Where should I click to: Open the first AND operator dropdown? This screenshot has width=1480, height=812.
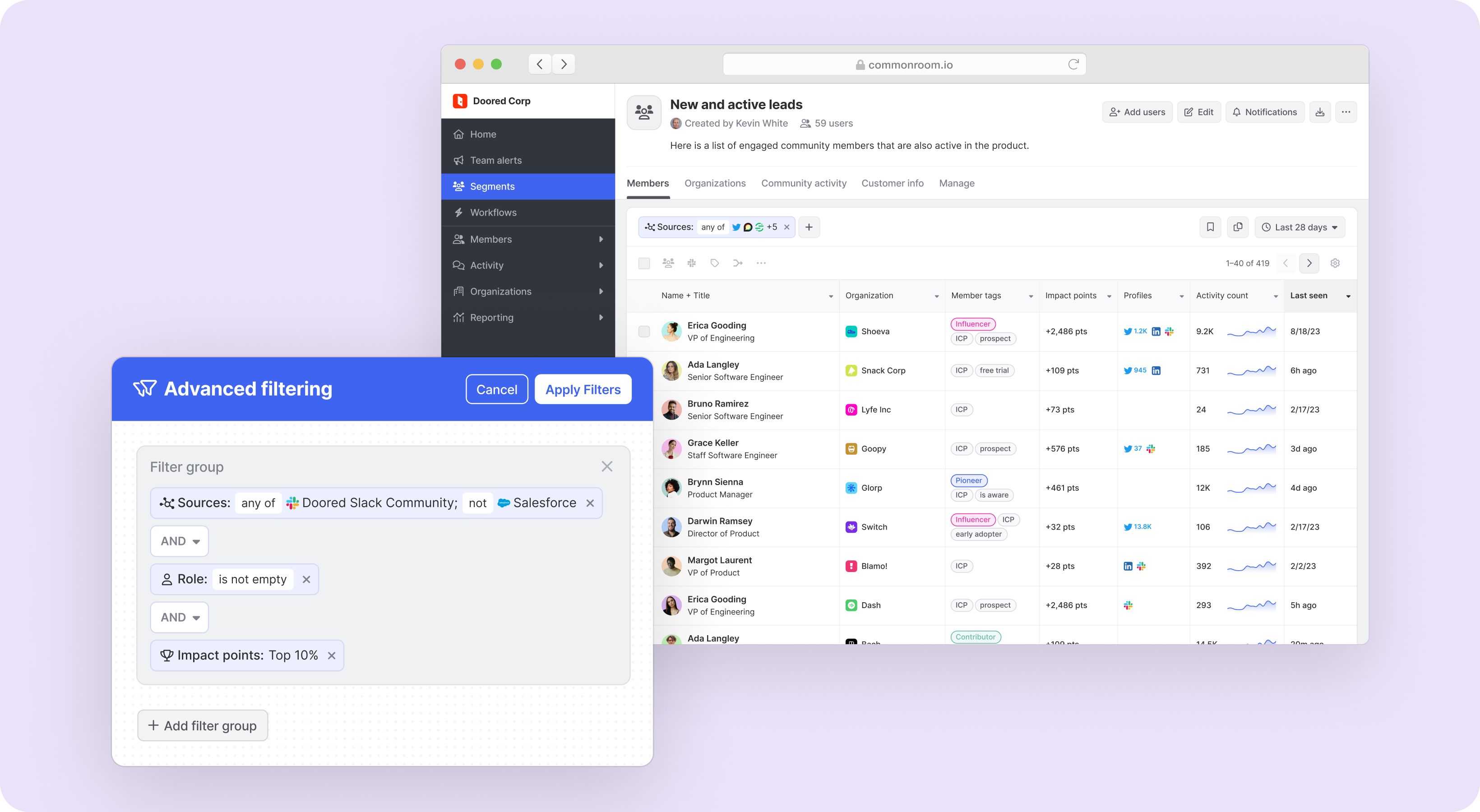(x=179, y=541)
